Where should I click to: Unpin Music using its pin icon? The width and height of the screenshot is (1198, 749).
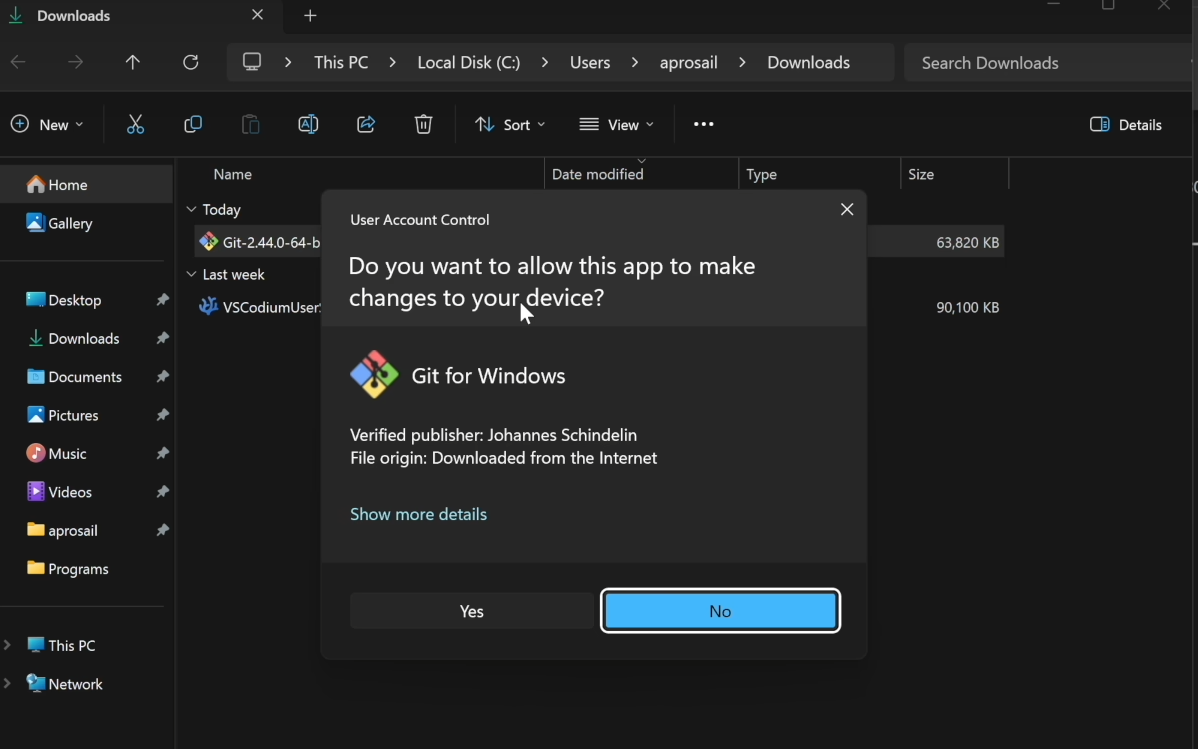pyautogui.click(x=162, y=453)
